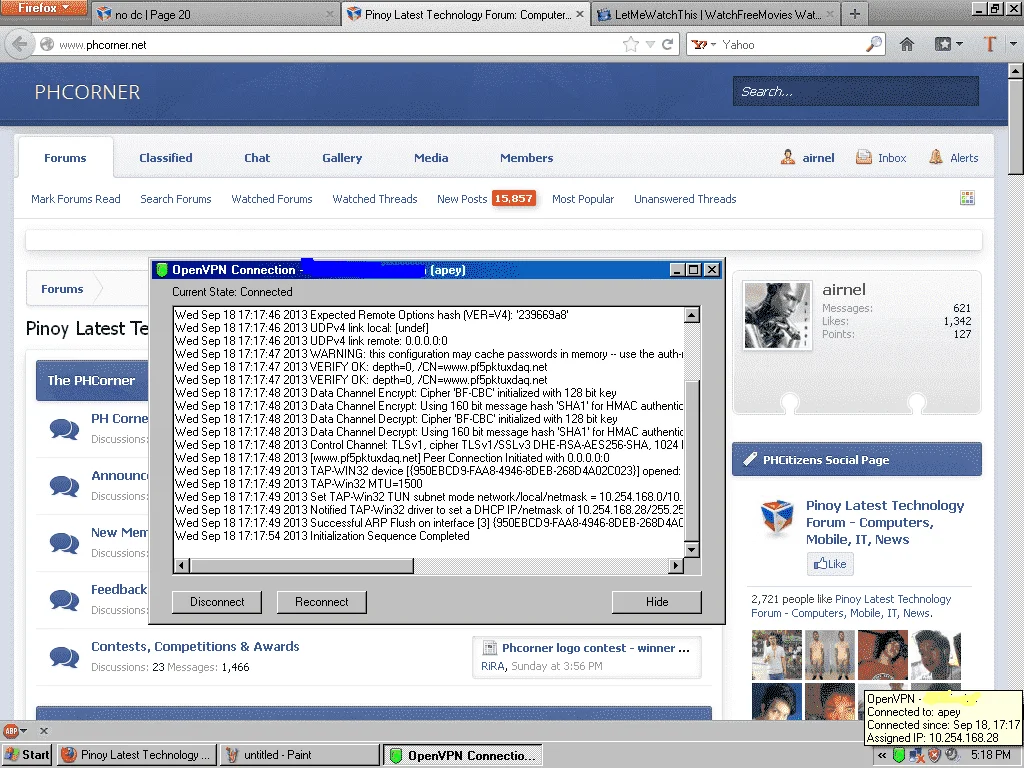Reload the page with the refresh icon
This screenshot has height=768, width=1024.
click(x=667, y=44)
